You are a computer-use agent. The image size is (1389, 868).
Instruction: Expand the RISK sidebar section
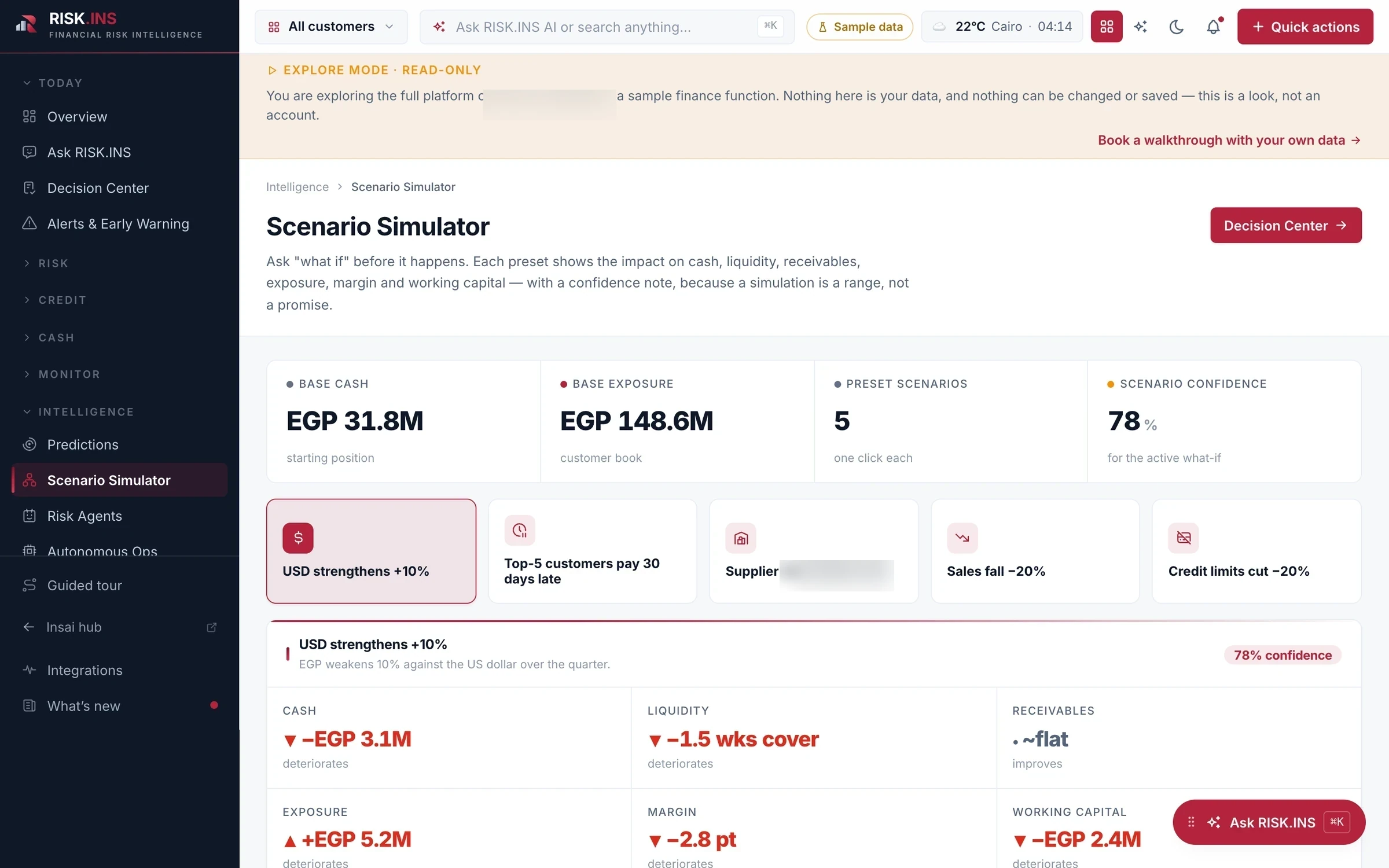click(x=46, y=263)
